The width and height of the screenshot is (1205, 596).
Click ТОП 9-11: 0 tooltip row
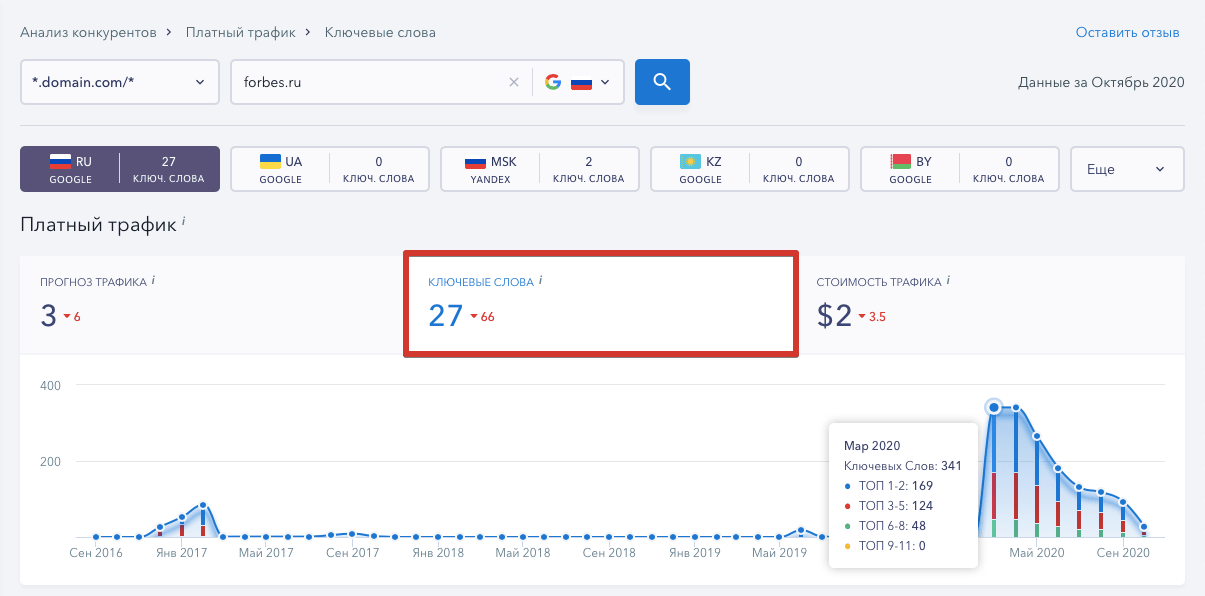point(885,546)
